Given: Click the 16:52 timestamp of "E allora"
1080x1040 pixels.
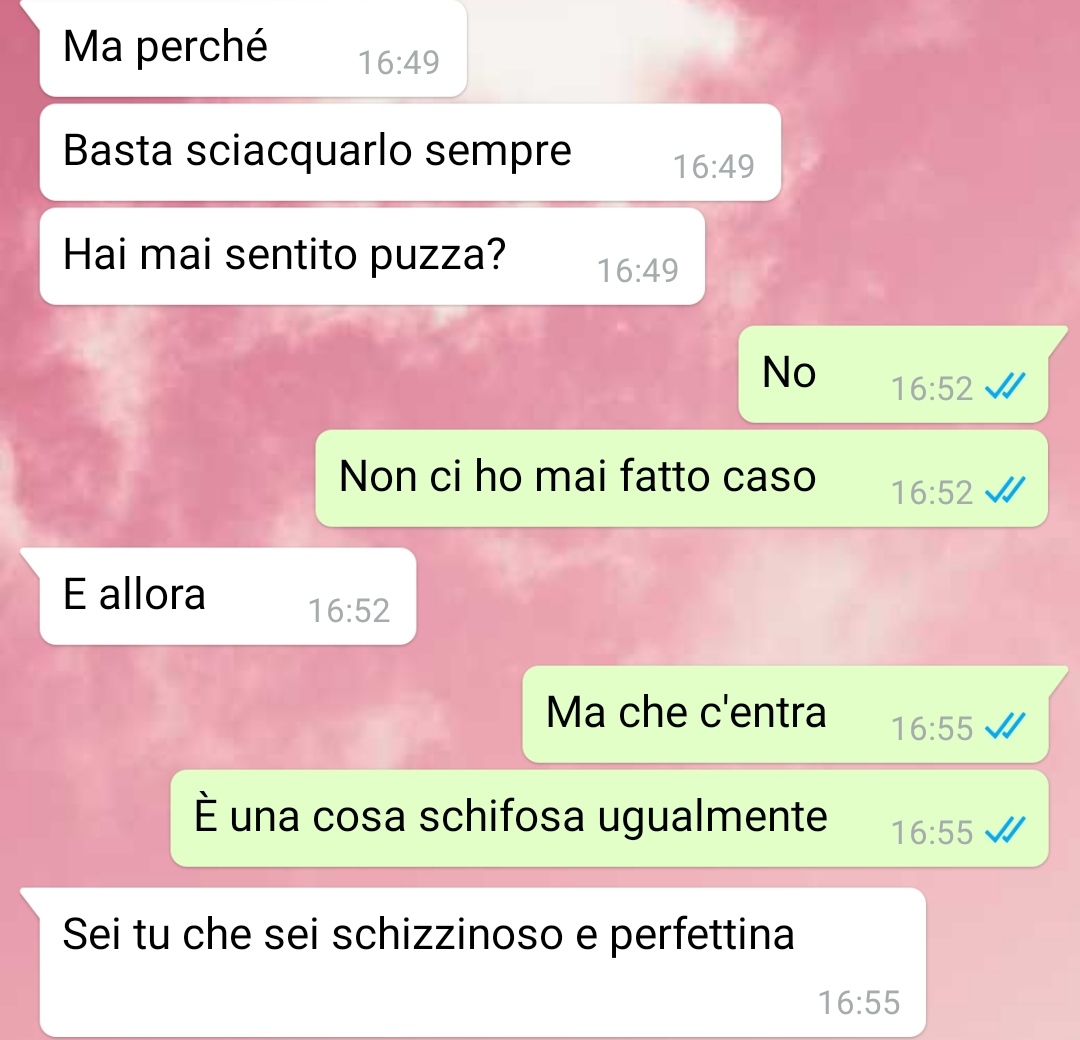Looking at the screenshot, I should (x=349, y=611).
